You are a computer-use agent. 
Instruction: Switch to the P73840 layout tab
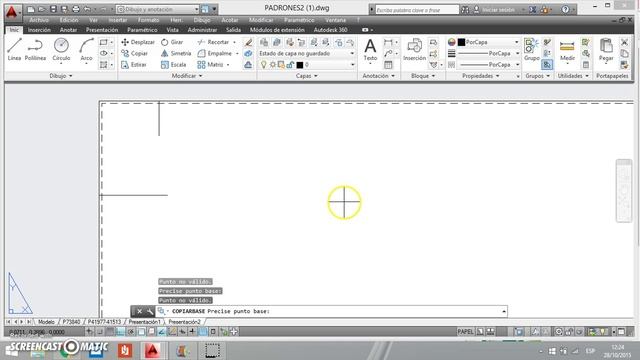71,322
